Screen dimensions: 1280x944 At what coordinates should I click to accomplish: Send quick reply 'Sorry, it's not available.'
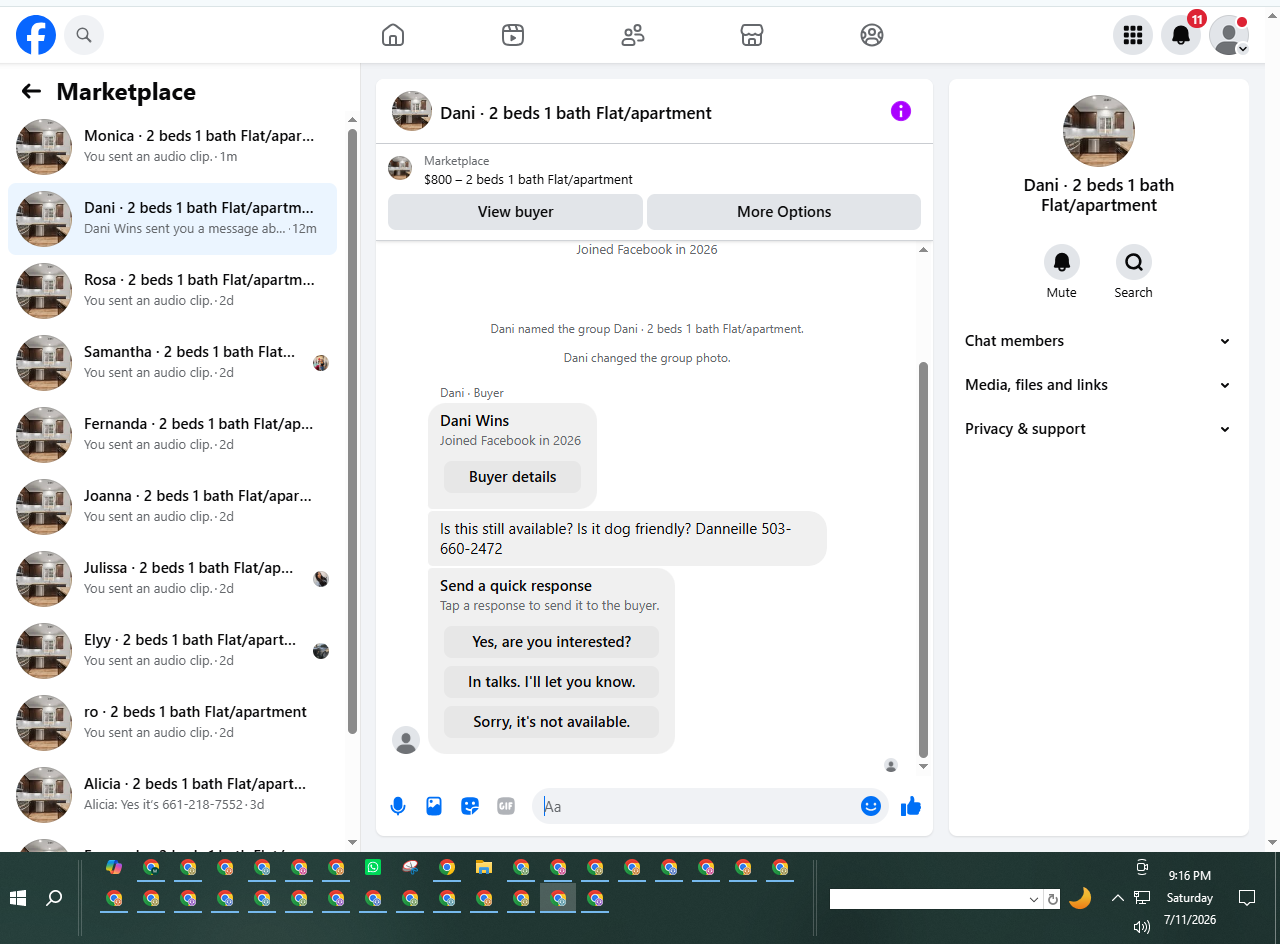click(x=551, y=722)
